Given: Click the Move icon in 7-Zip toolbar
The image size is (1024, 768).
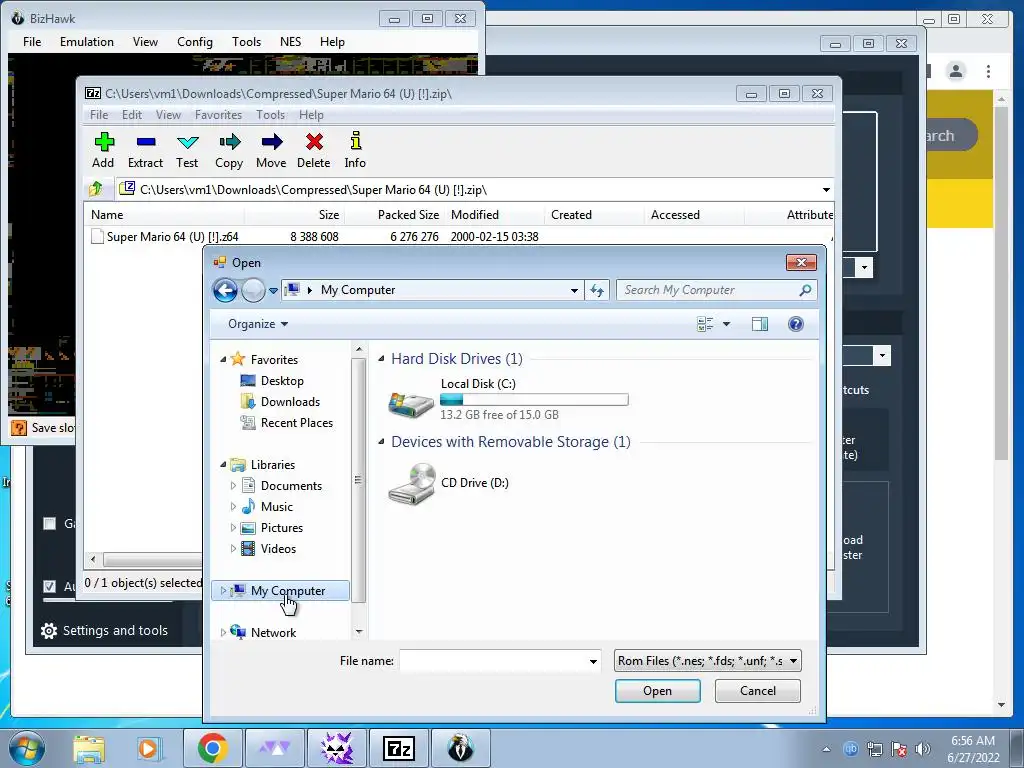Looking at the screenshot, I should (272, 142).
